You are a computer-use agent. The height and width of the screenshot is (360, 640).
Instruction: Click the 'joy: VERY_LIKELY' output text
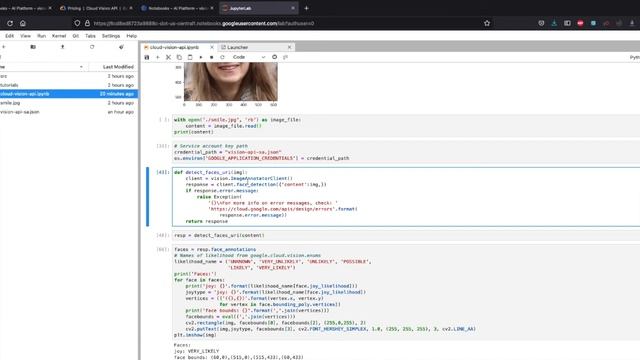196,351
